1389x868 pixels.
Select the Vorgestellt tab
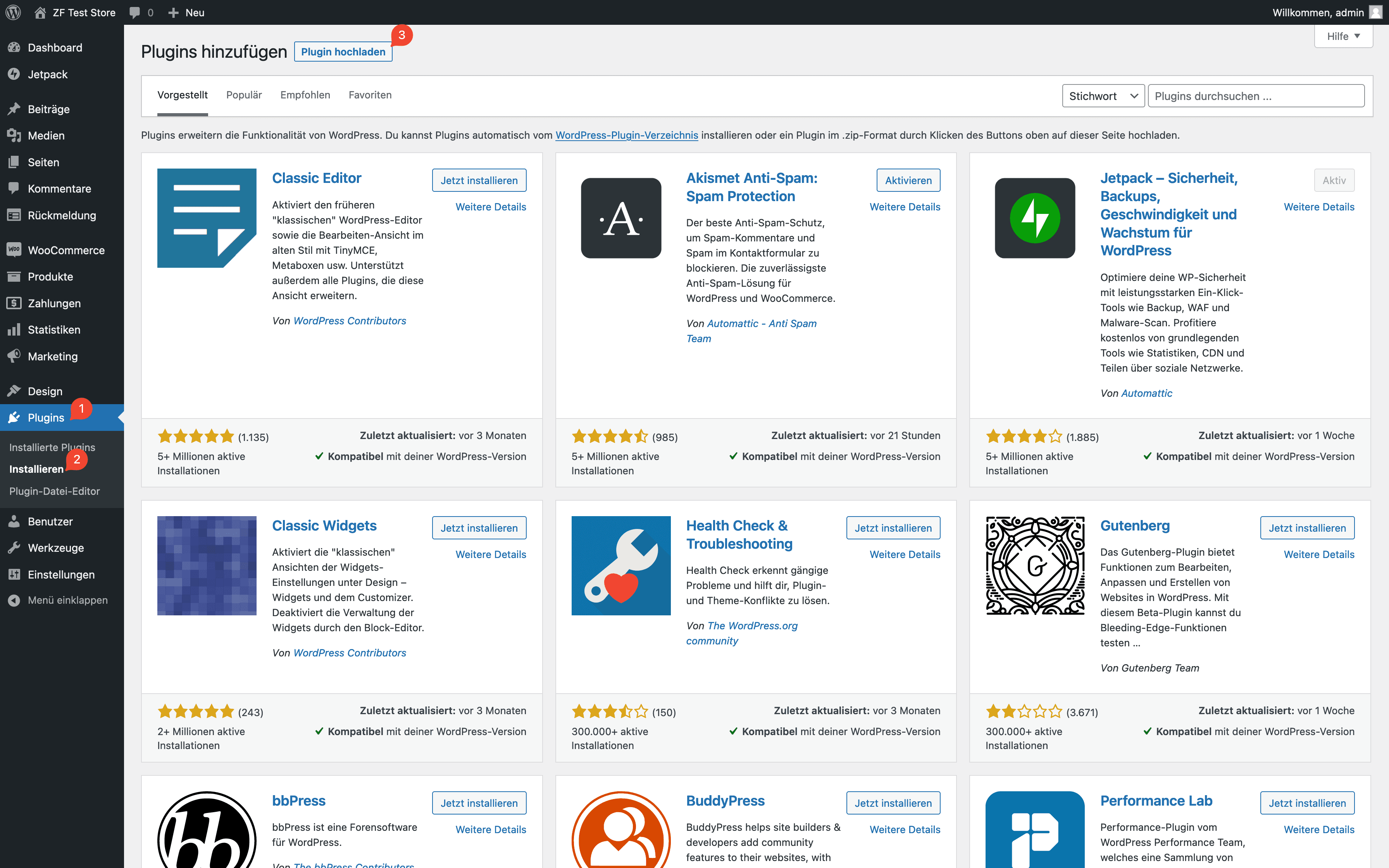(x=183, y=95)
